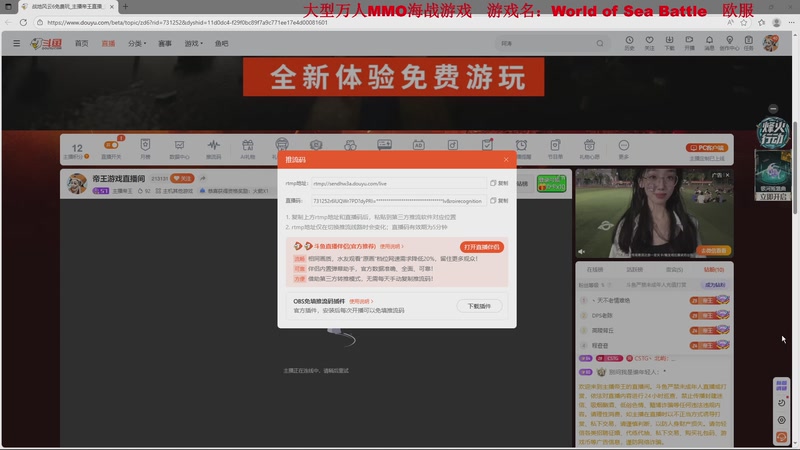The image size is (800, 450).
Task: Click the browser favorites star icon
Action: (744, 22)
